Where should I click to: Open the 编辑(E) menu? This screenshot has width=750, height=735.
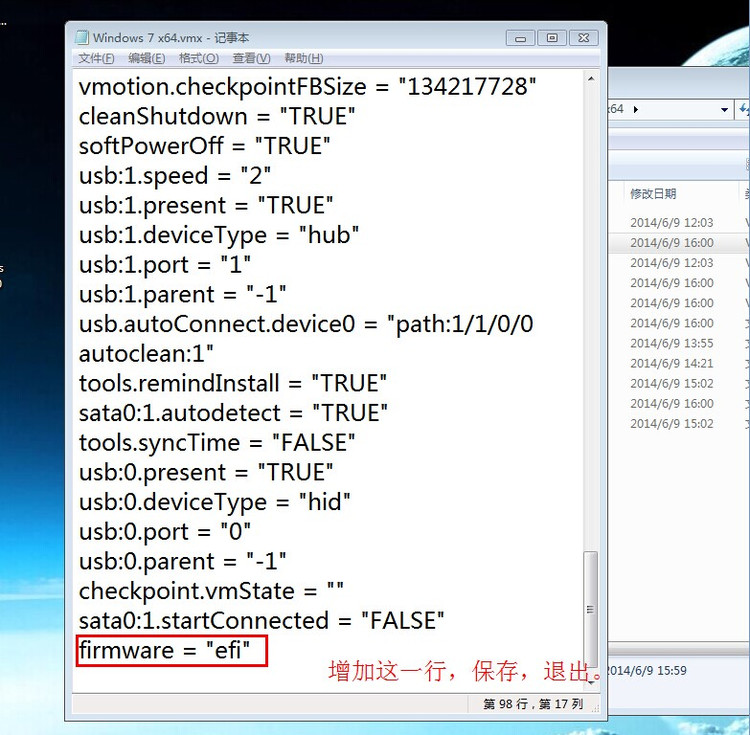[x=147, y=58]
